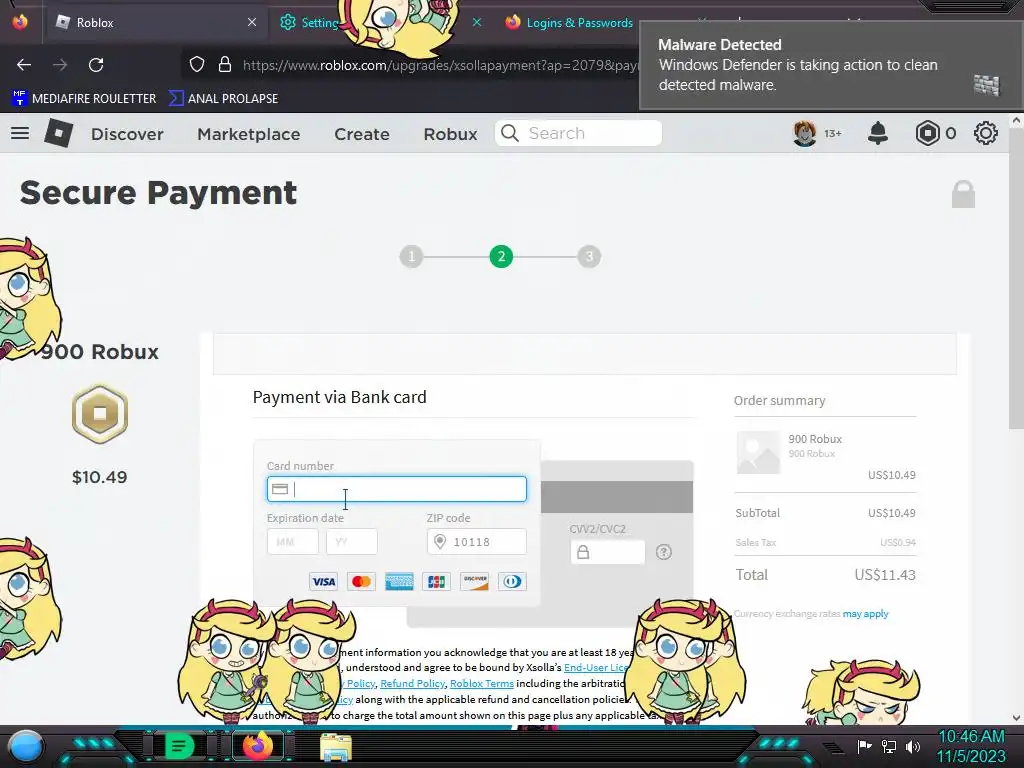Open Firefox from the taskbar
Viewport: 1024px width, 768px height.
(257, 746)
